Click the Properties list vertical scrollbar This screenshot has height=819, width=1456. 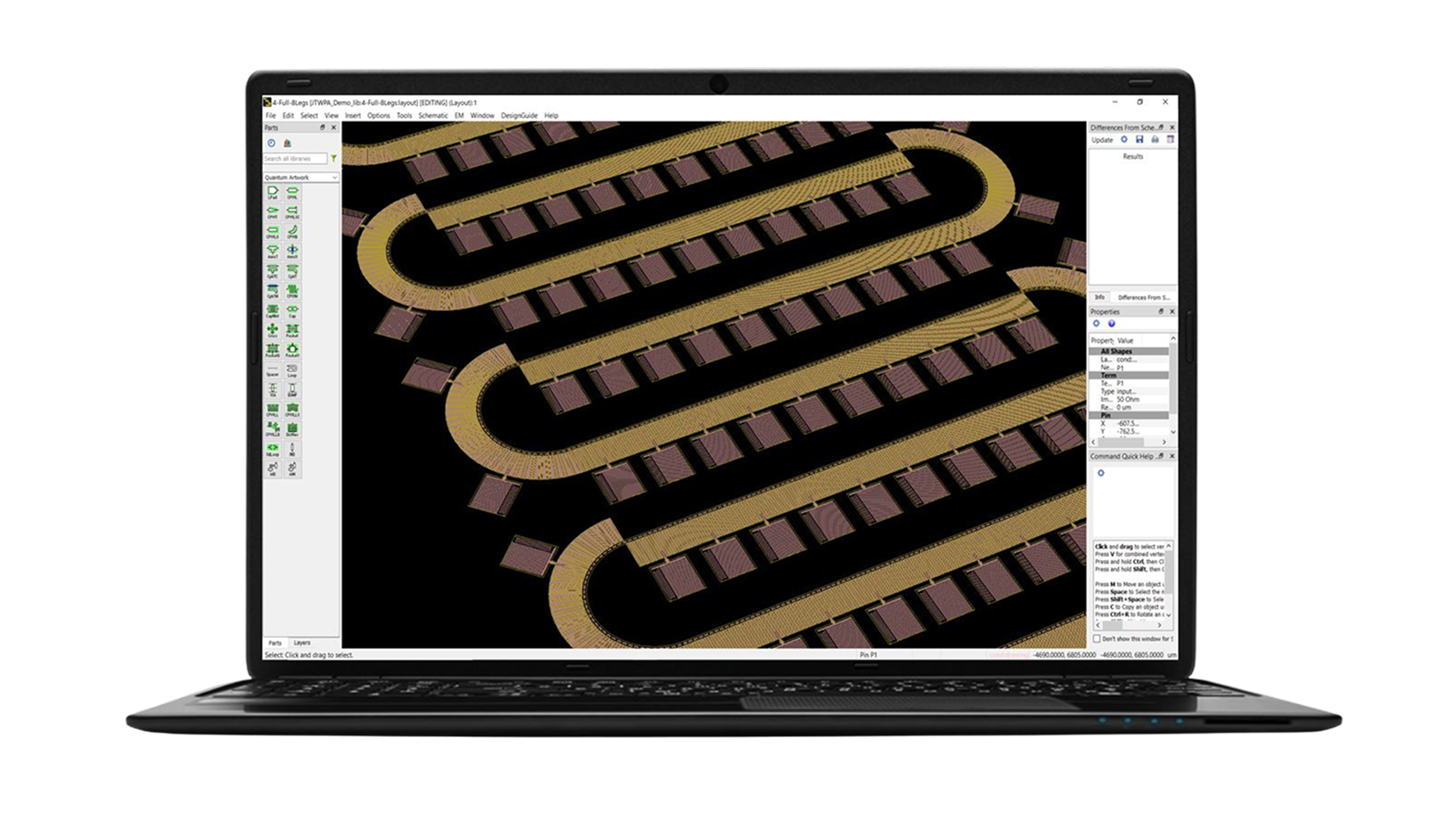click(1173, 386)
